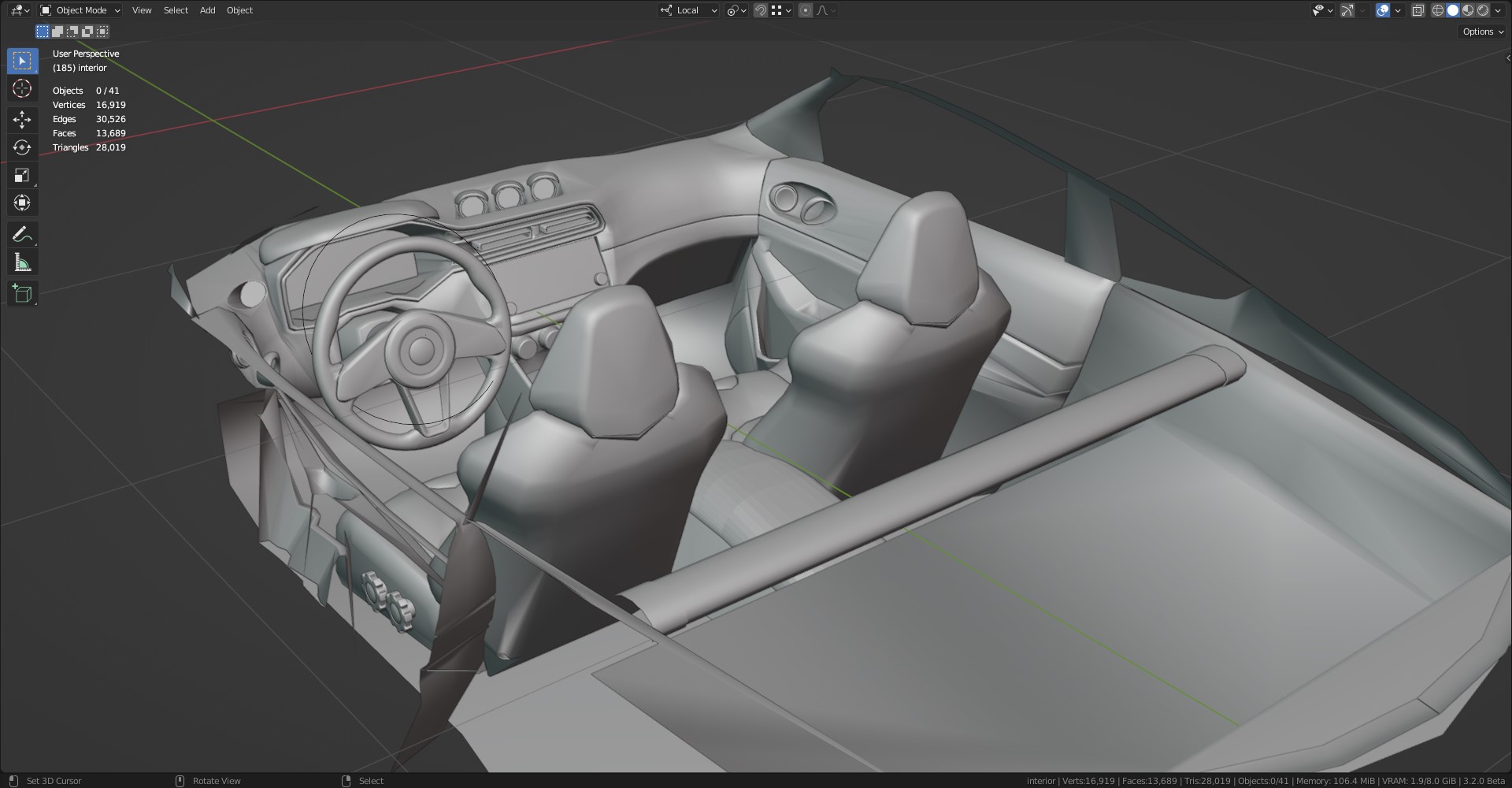Image resolution: width=1512 pixels, height=788 pixels.
Task: Toggle viewport gizmos
Action: (1347, 10)
